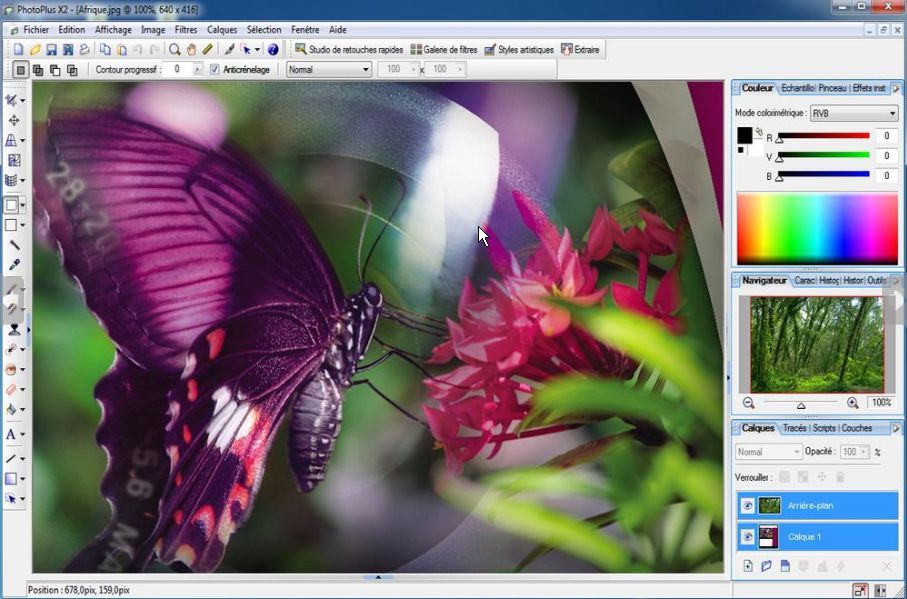Viewport: 907px width, 599px height.
Task: Select the Text tool in the left toolbar
Action: coord(11,435)
